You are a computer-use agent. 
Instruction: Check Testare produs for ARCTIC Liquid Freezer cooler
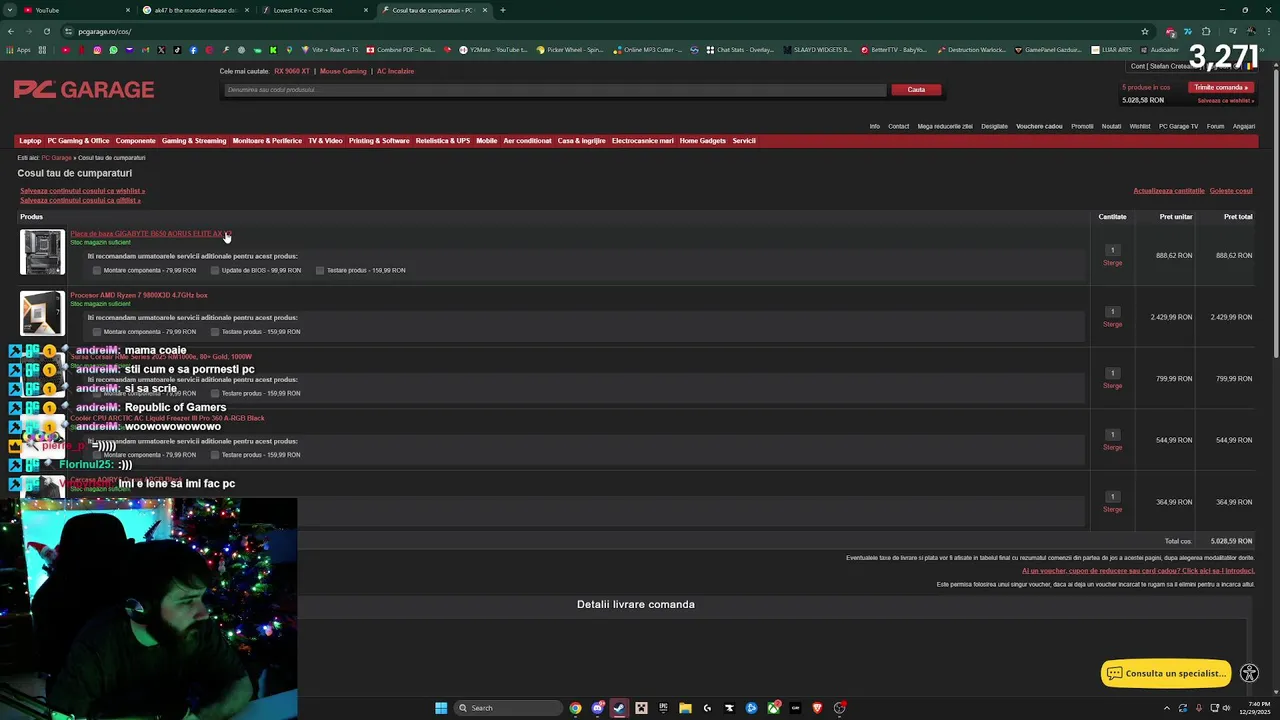click(215, 455)
